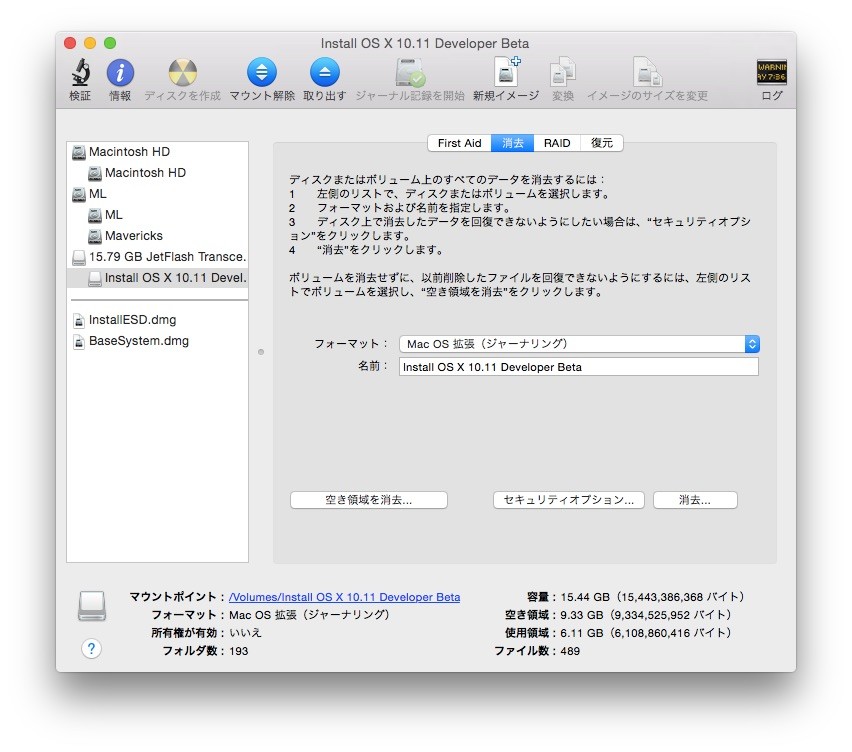Click the Erase (消去...) button
Image resolution: width=852 pixels, height=752 pixels.
pos(695,500)
